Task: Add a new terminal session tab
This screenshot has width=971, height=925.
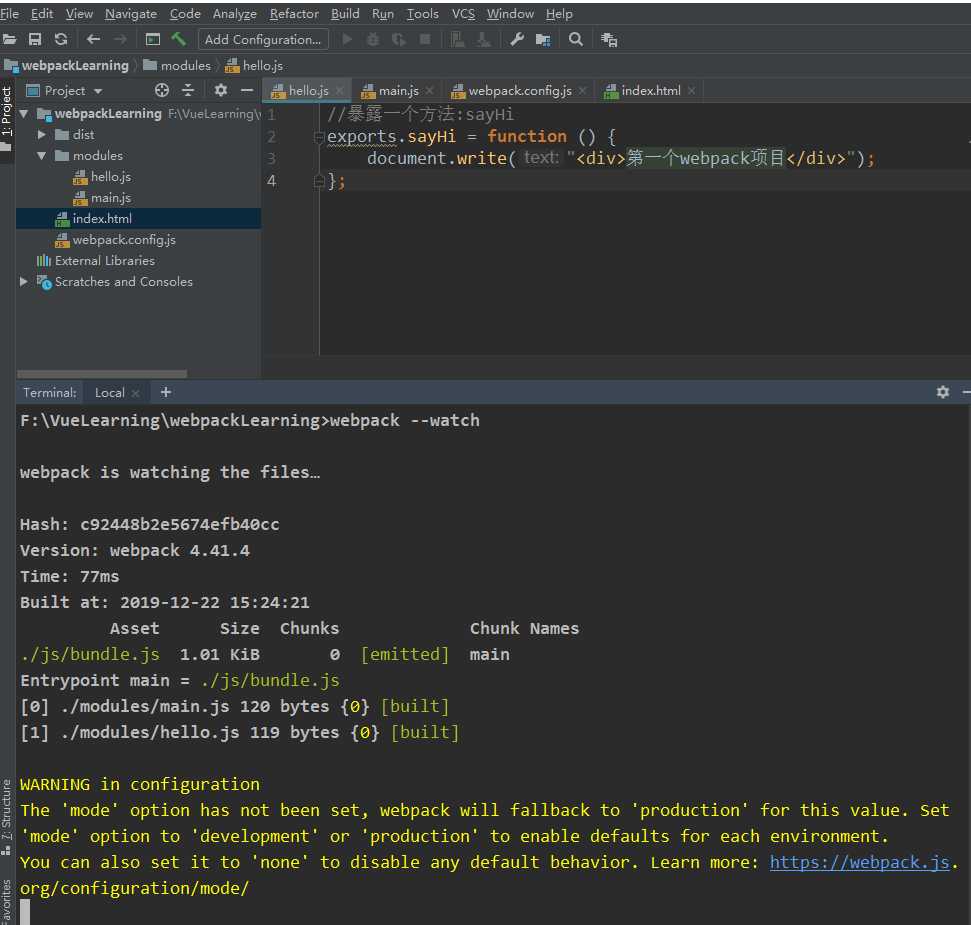Action: tap(165, 392)
